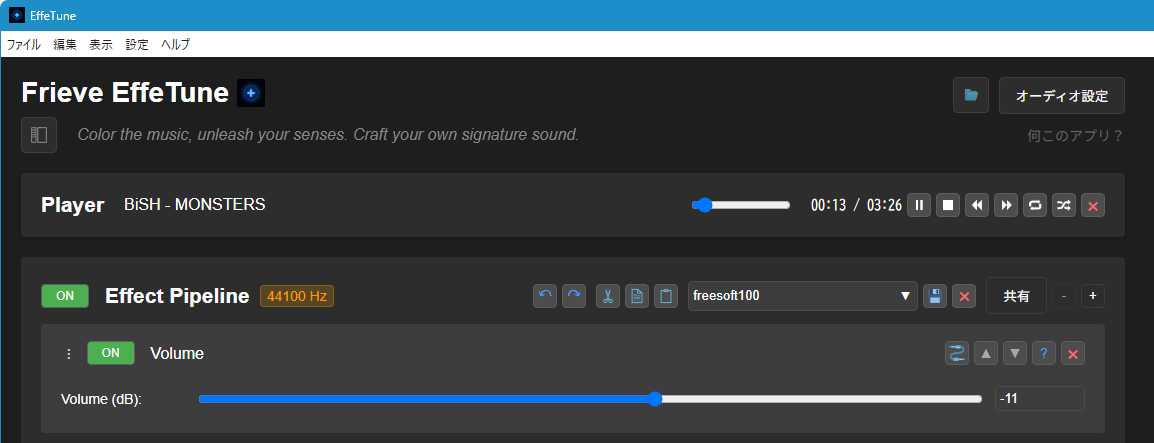Screen dimensions: 1154x443
Task: Click the minus button next to 共有
Action: [x=1063, y=296]
